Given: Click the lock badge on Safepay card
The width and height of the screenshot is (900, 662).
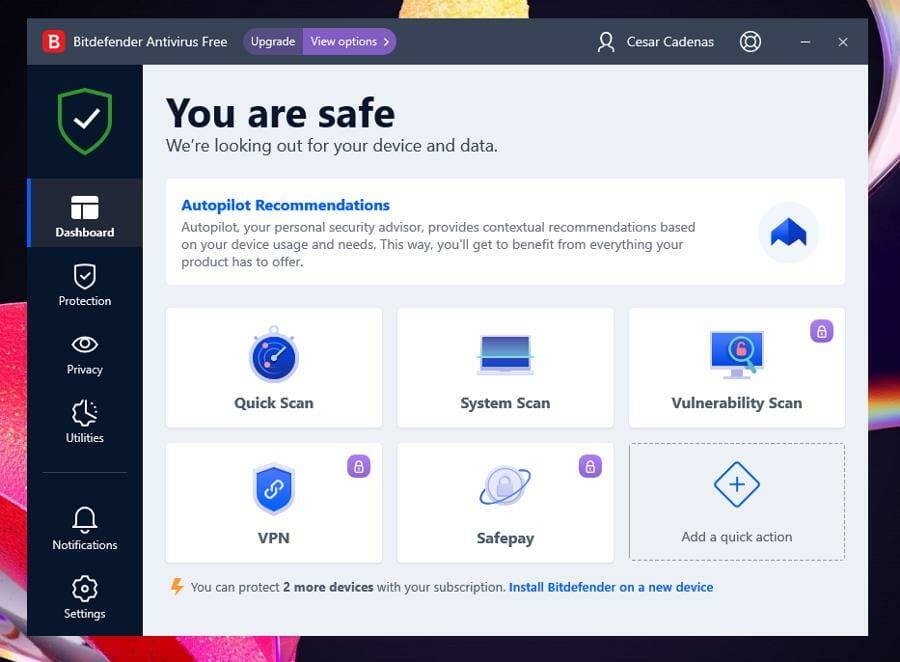Looking at the screenshot, I should pos(590,466).
